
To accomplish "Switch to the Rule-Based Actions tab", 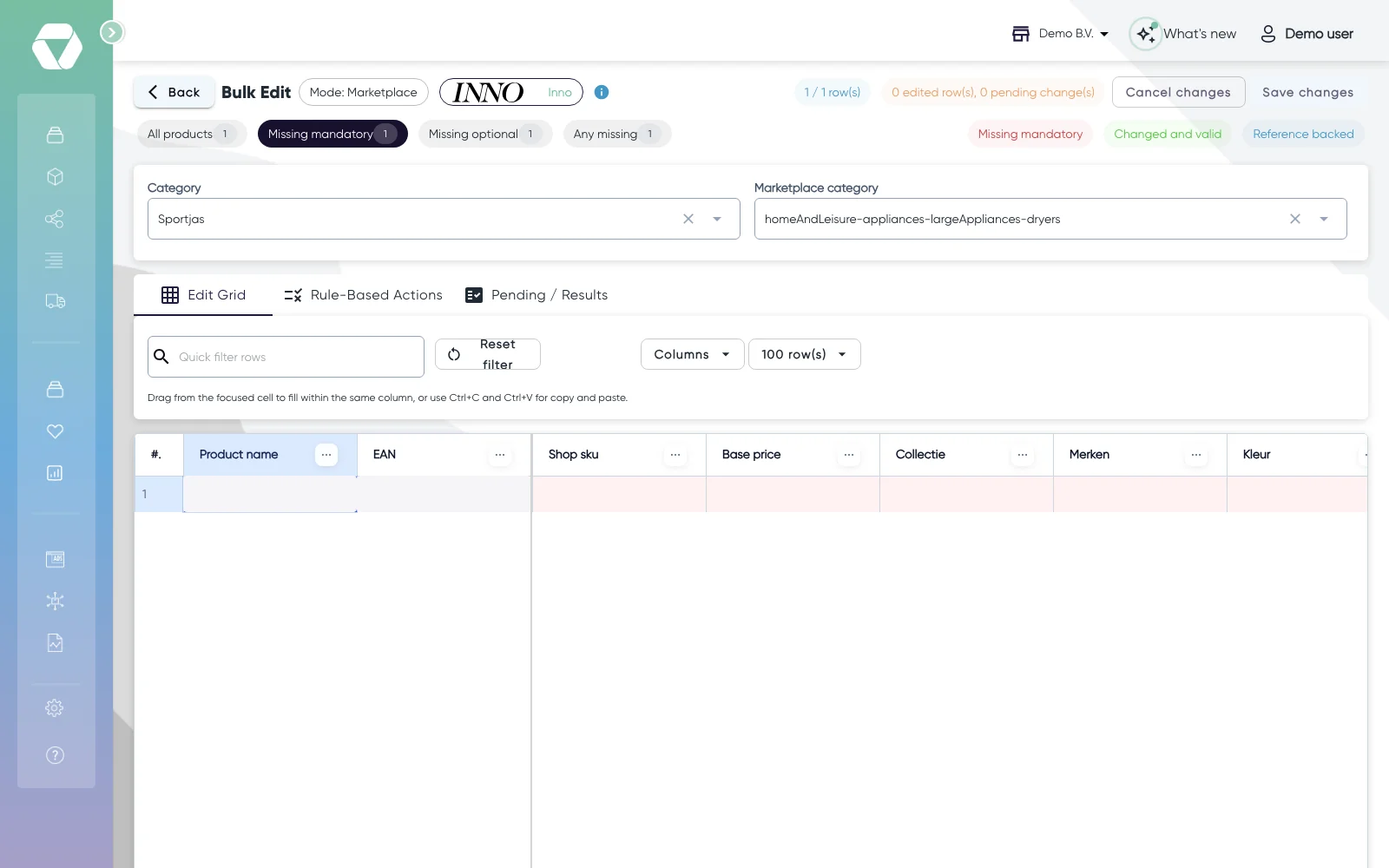I will tap(364, 295).
